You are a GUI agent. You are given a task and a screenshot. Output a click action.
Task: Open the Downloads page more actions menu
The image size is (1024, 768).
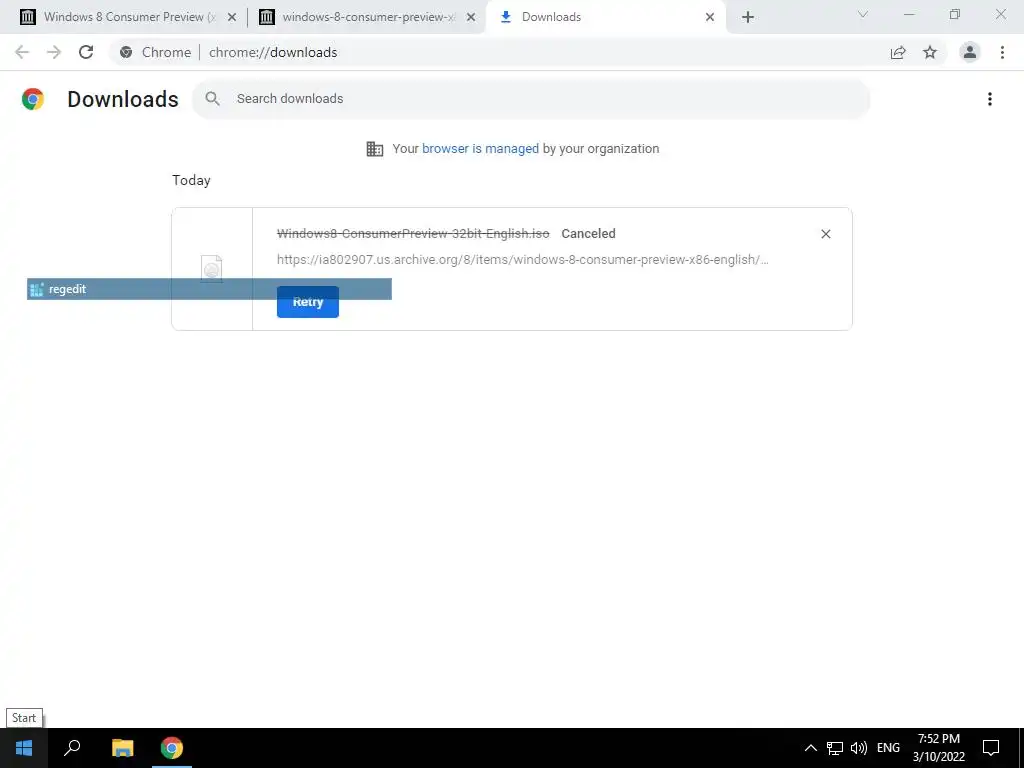point(990,99)
